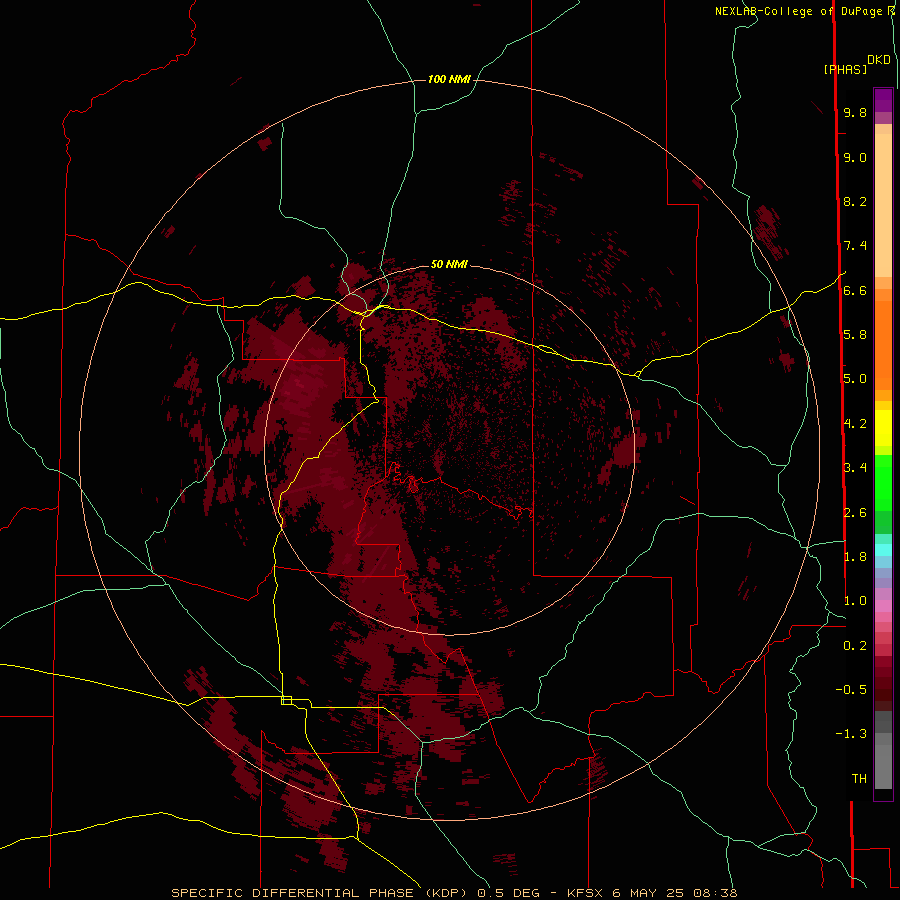Click the 6.6 scale value
This screenshot has height=900, width=900.
pos(855,290)
